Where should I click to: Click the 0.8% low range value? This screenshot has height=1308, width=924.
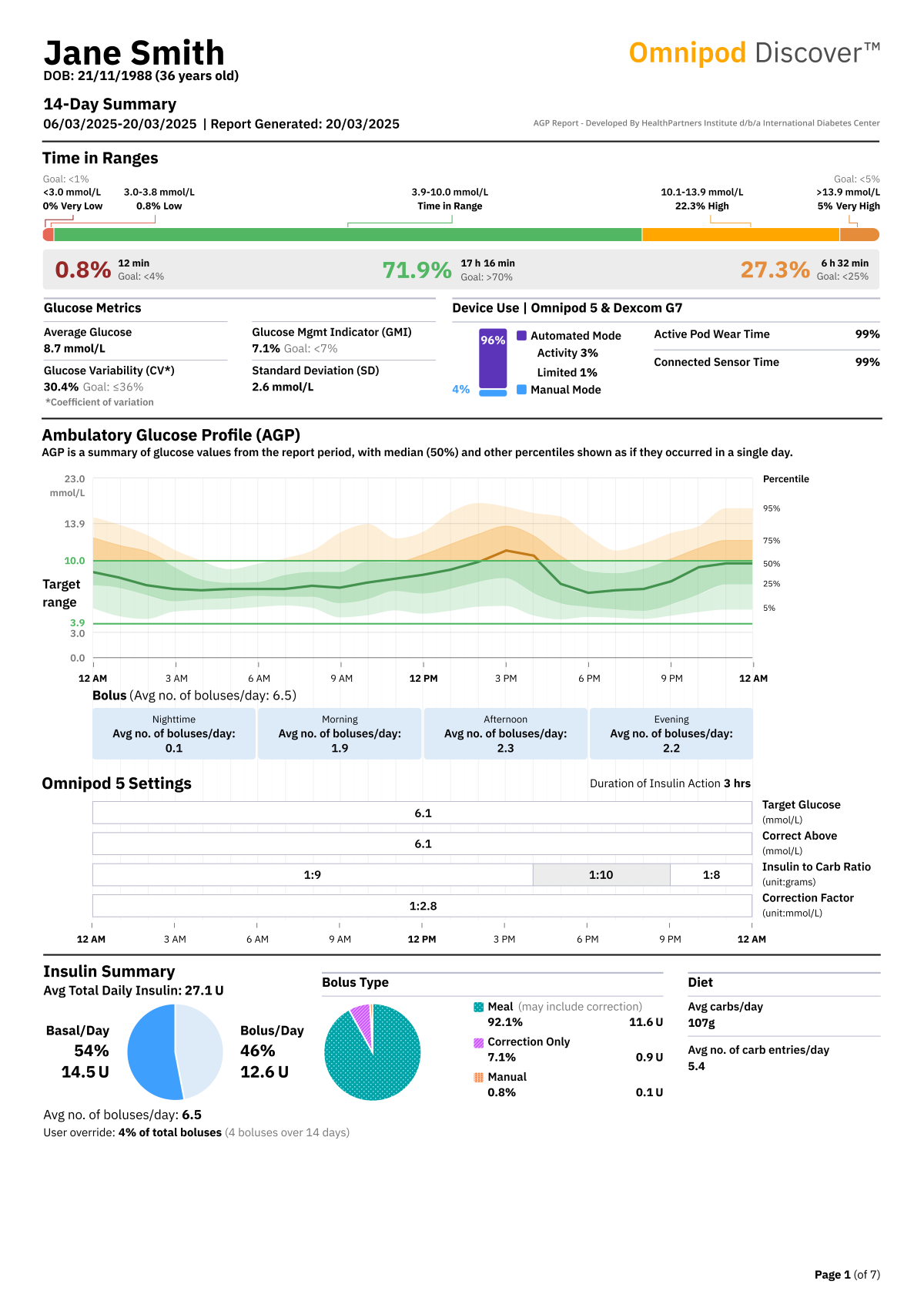(82, 270)
